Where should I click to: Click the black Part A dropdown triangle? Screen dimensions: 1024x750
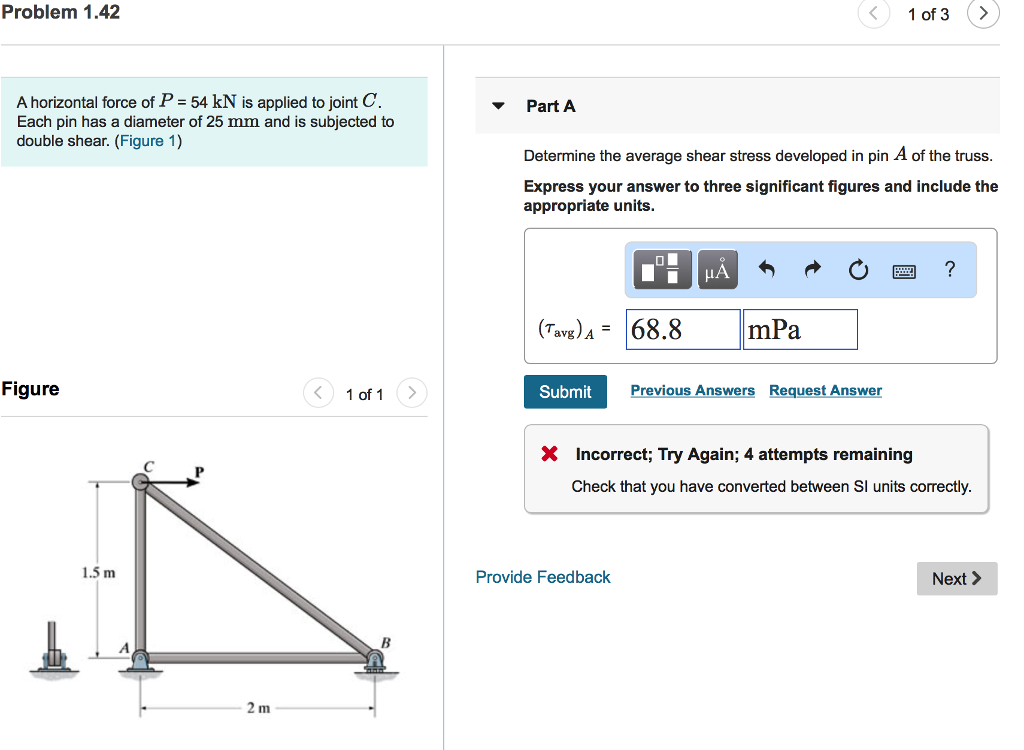[498, 105]
